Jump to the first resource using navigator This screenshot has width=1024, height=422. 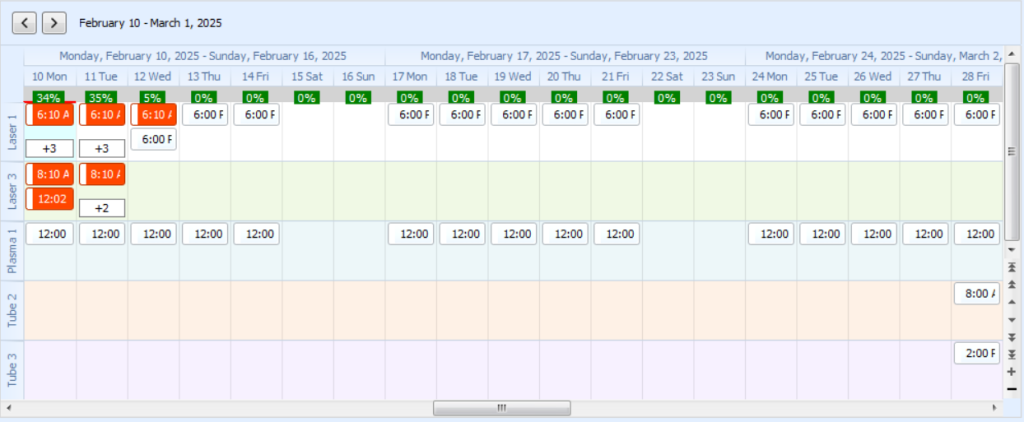tap(1011, 268)
